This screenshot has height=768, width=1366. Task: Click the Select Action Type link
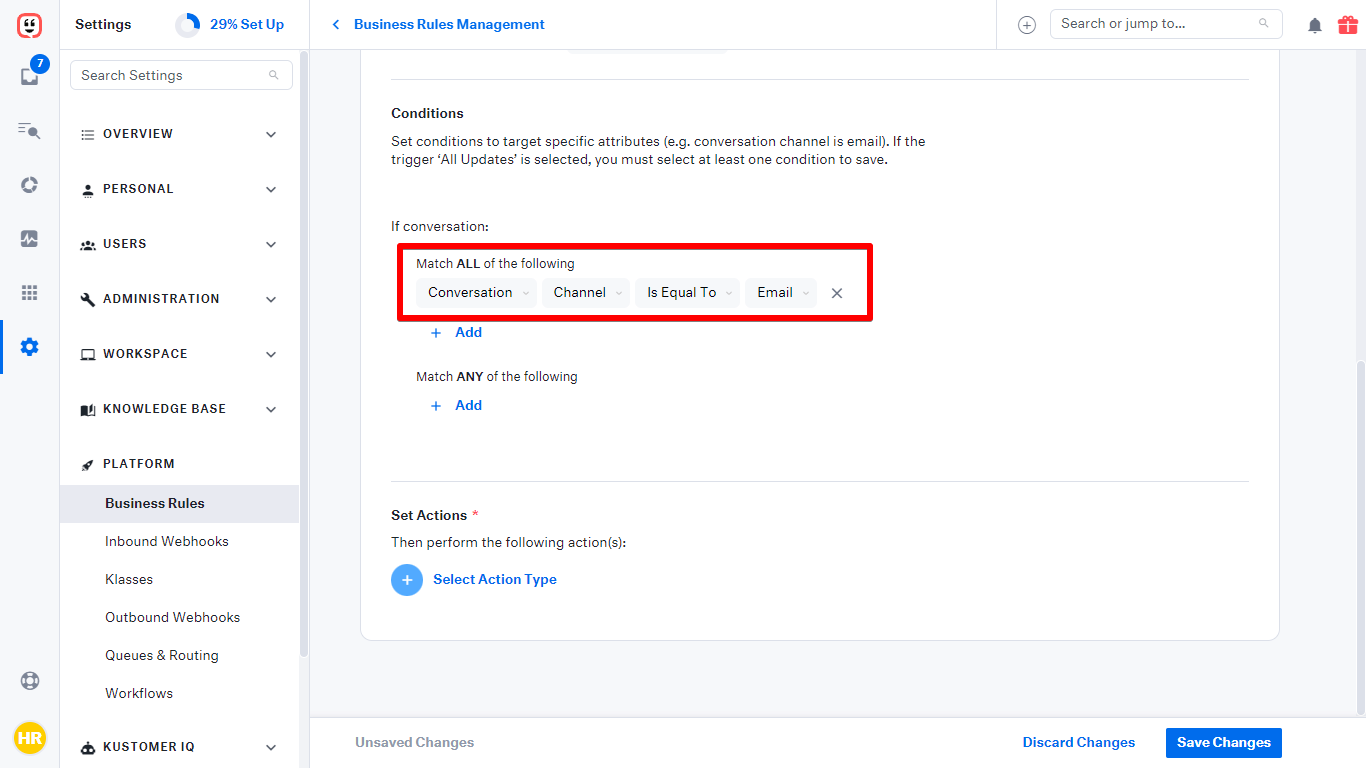tap(495, 580)
